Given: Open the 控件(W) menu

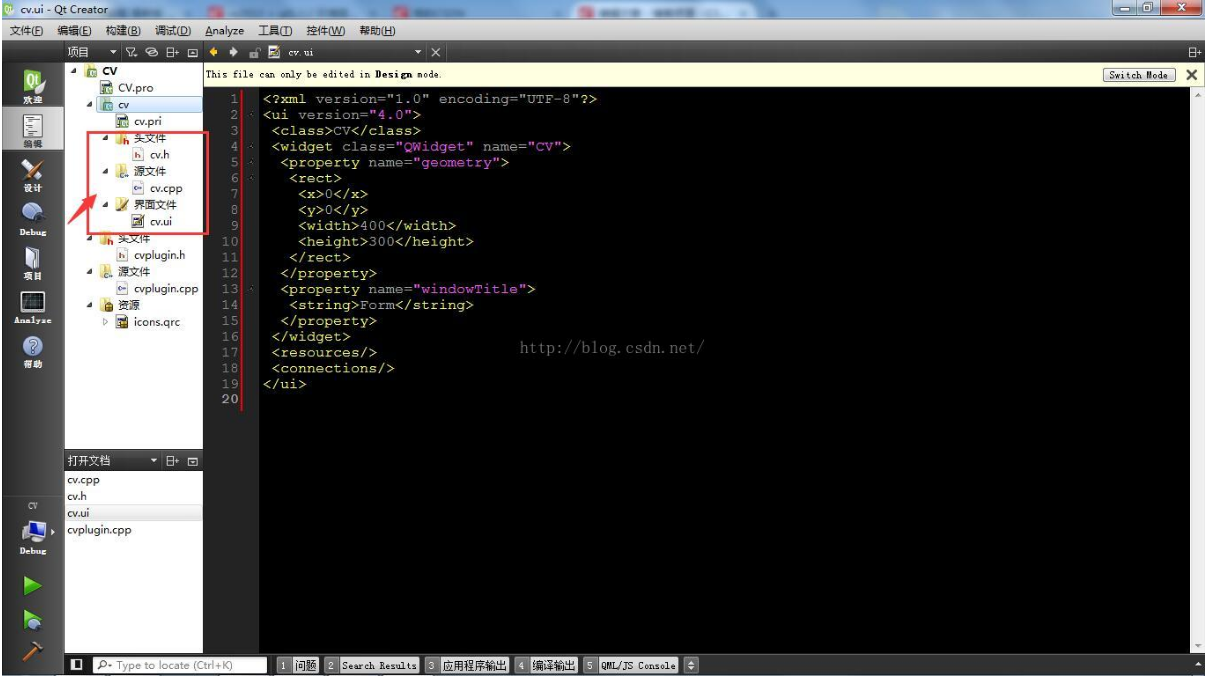Looking at the screenshot, I should pyautogui.click(x=326, y=31).
